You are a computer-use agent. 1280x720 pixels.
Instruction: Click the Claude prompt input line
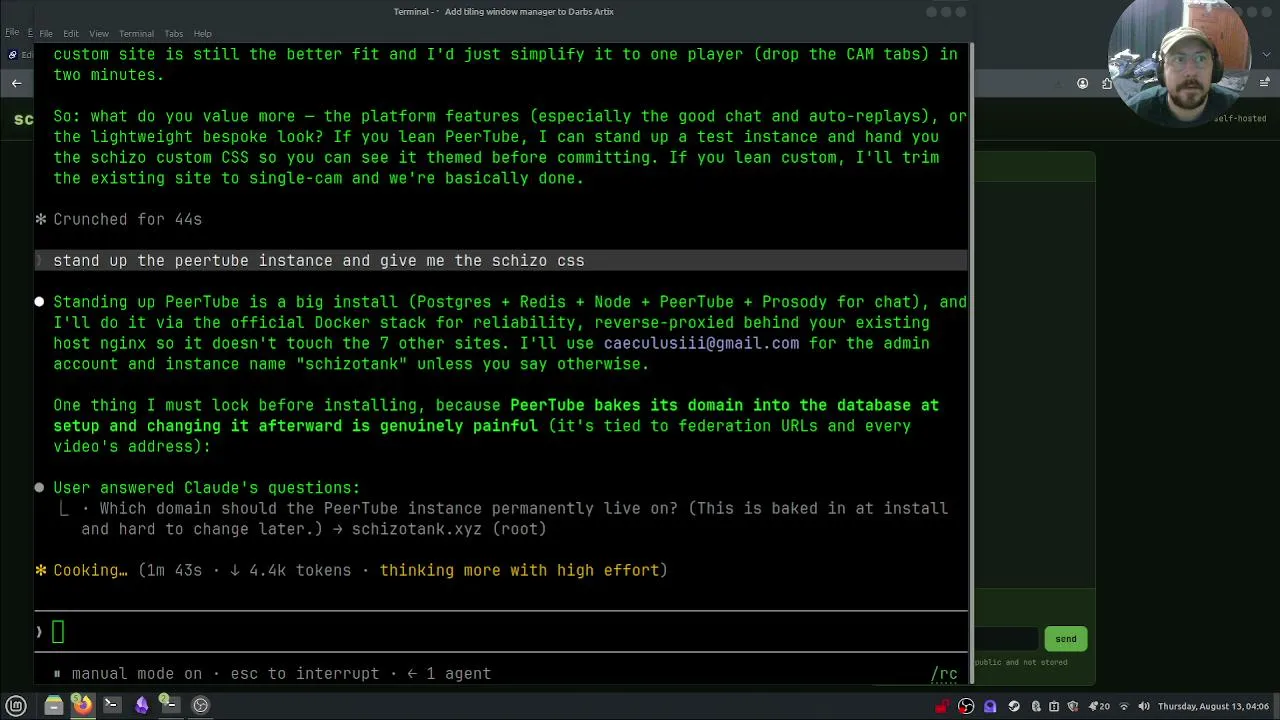[x=501, y=631]
